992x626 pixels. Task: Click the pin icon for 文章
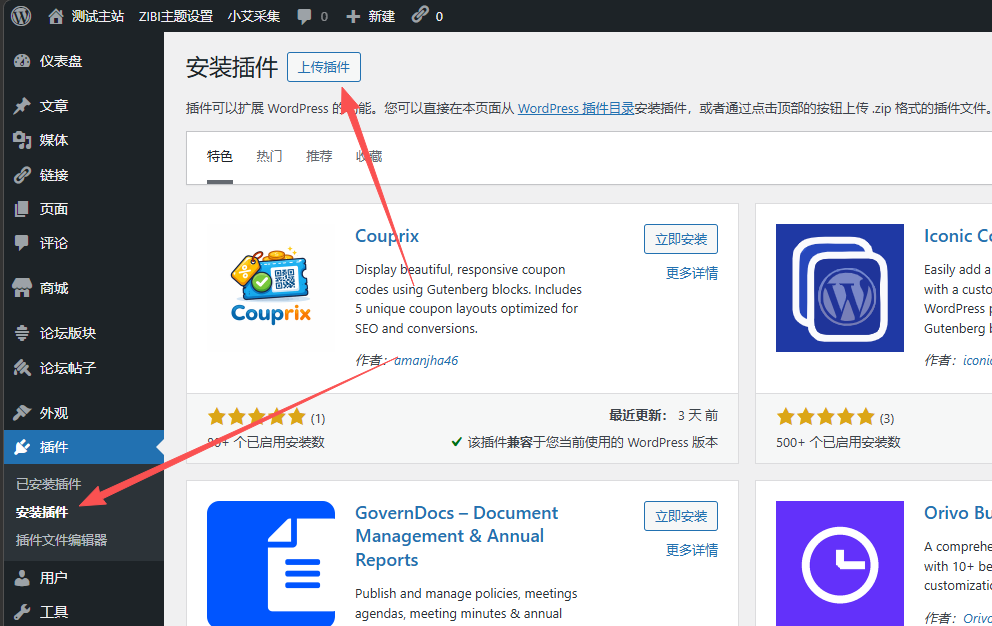22,106
